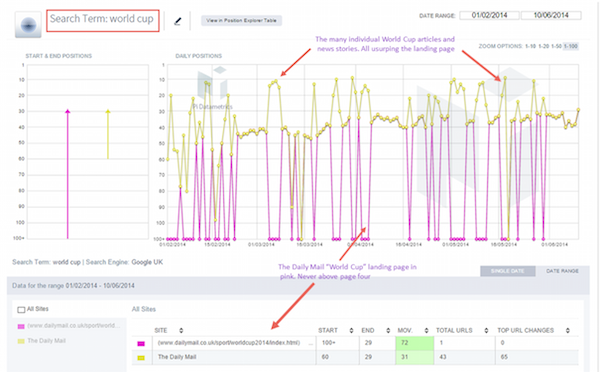The image size is (600, 372).
Task: Set the start date field 01/02/2014
Action: 489,15
